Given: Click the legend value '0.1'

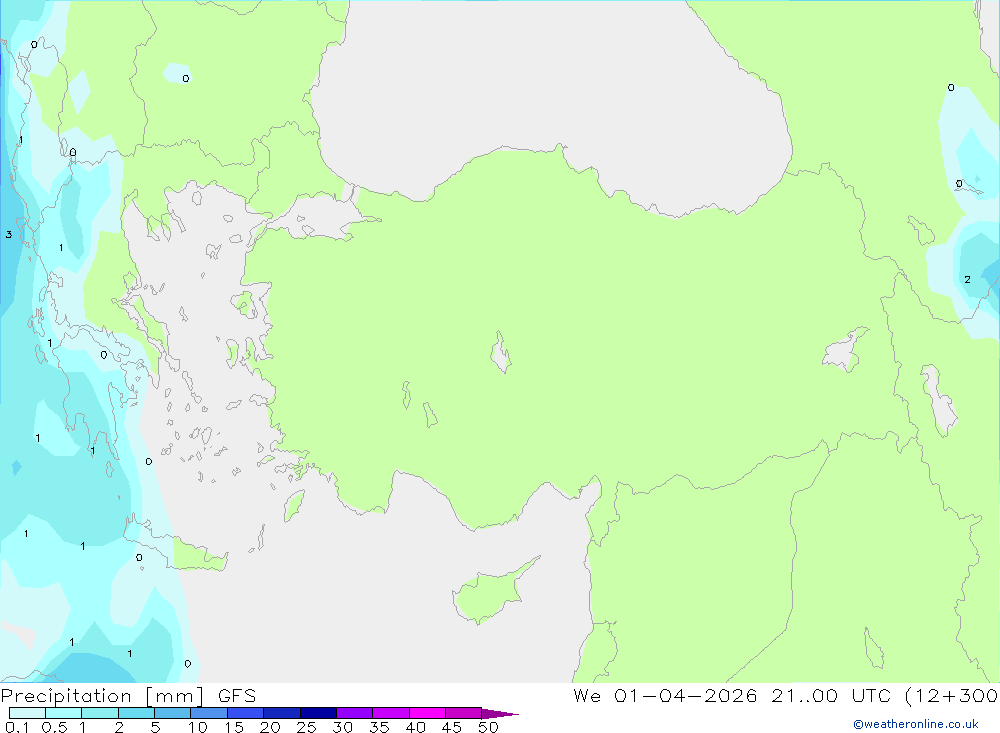Looking at the screenshot, I should [x=17, y=727].
